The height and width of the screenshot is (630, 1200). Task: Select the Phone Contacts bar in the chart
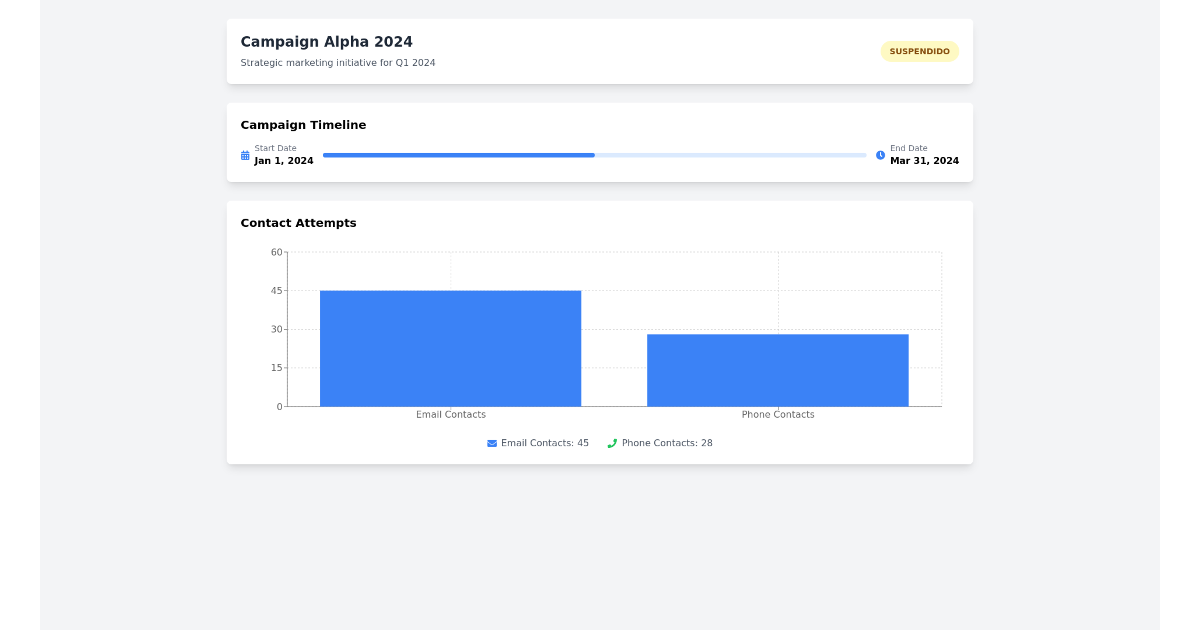pyautogui.click(x=778, y=369)
